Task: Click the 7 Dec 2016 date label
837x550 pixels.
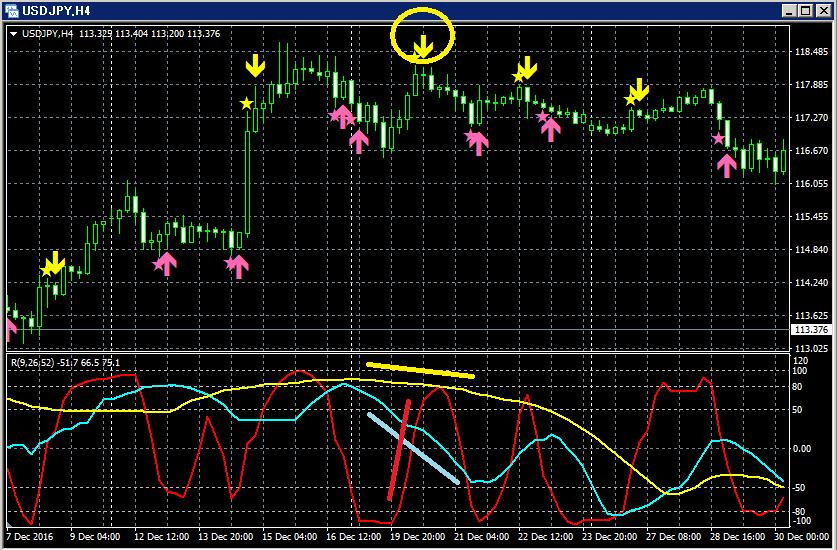Action: [30, 536]
